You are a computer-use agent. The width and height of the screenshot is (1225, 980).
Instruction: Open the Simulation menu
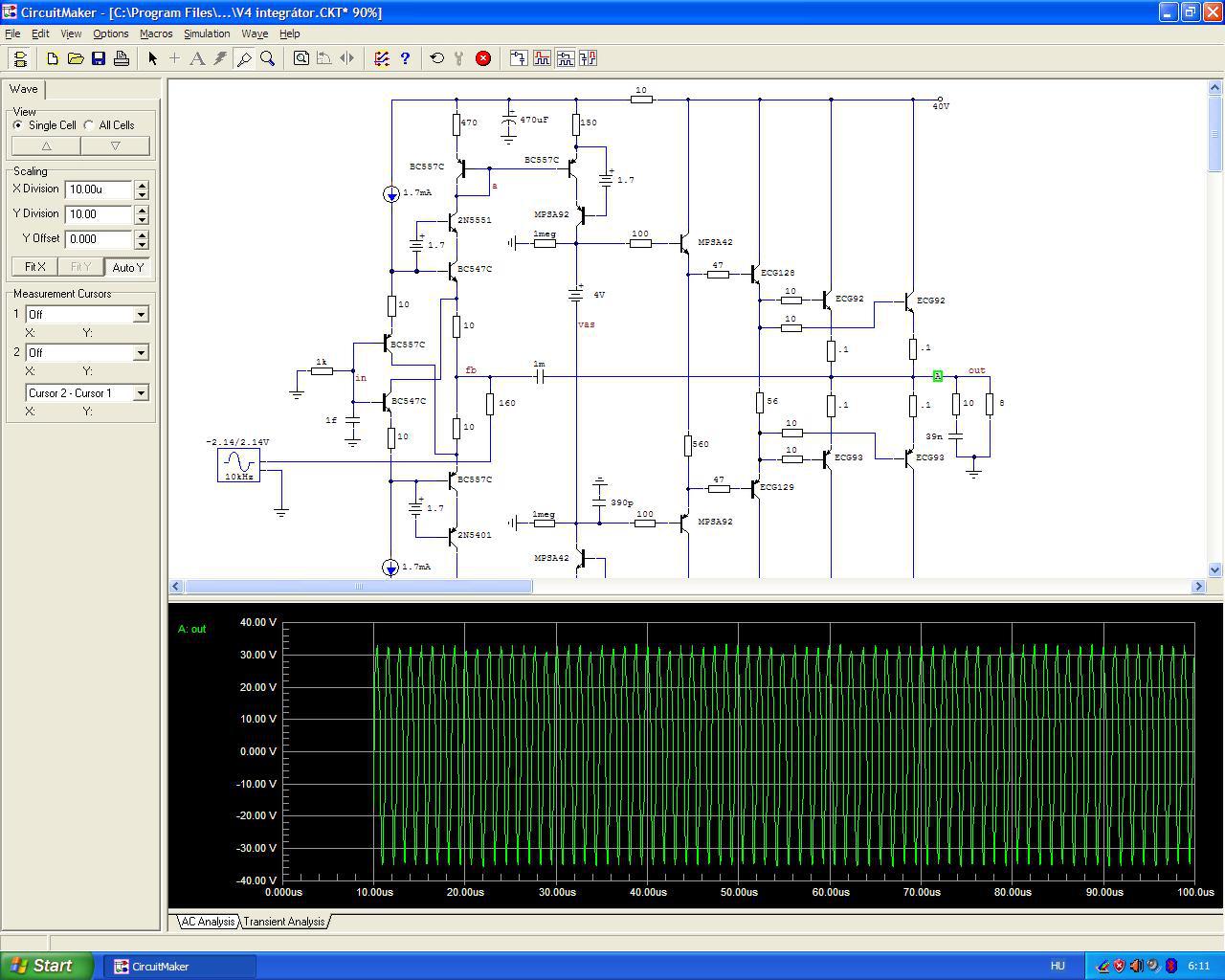click(207, 33)
